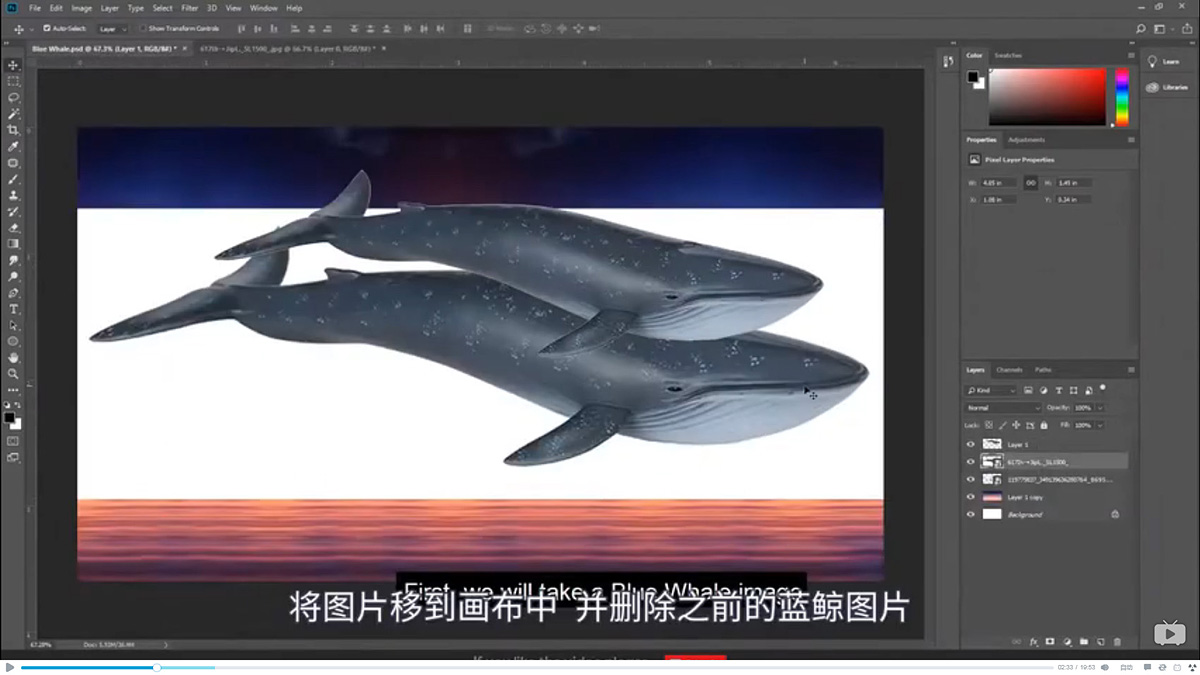Open the Filter menu

click(x=187, y=7)
